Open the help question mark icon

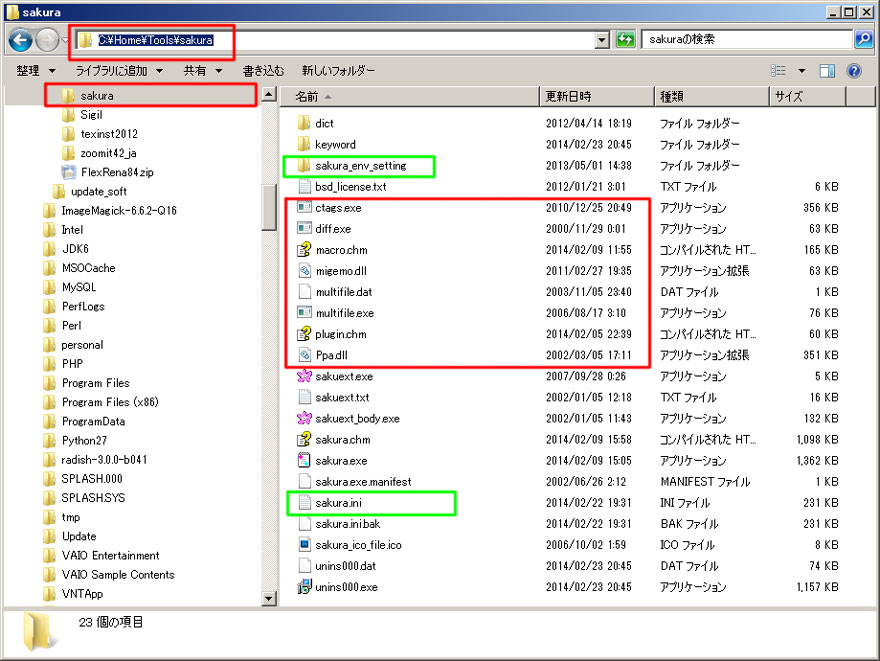click(x=854, y=71)
